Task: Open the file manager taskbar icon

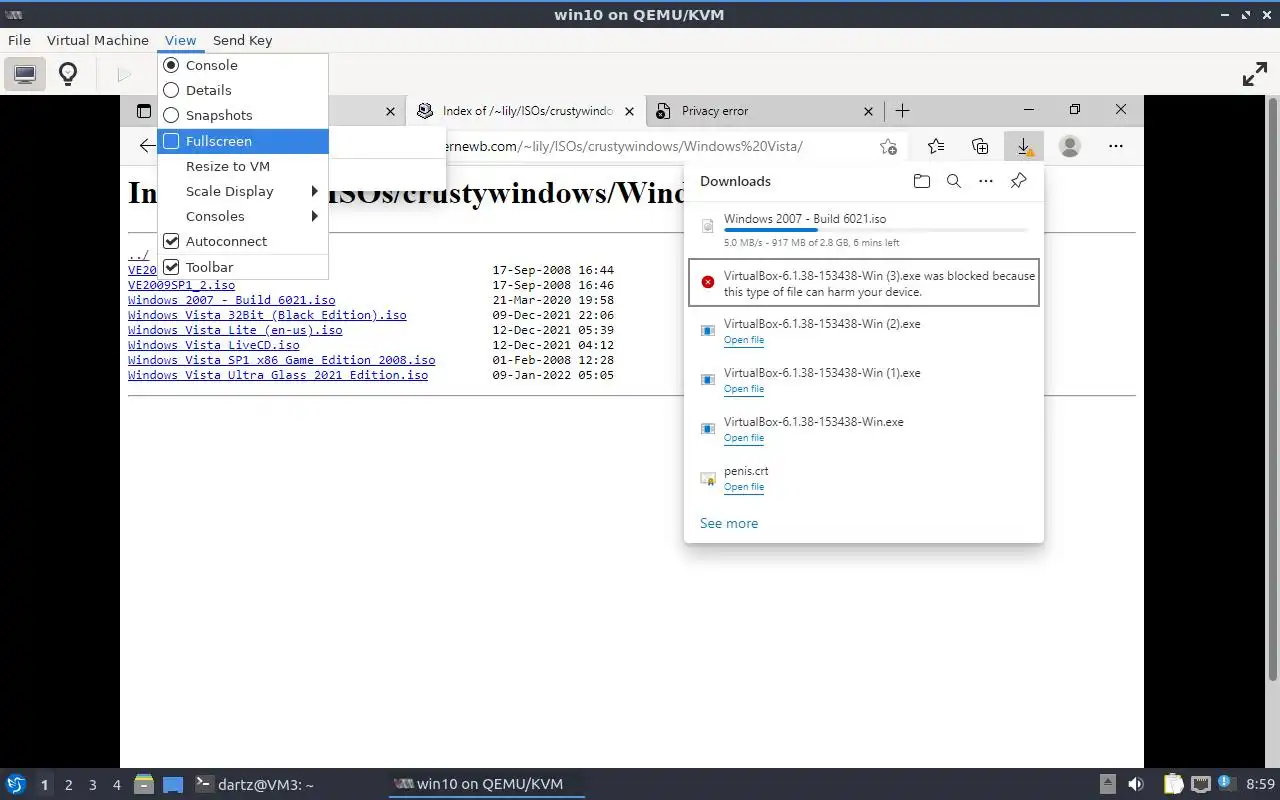Action: (142, 784)
